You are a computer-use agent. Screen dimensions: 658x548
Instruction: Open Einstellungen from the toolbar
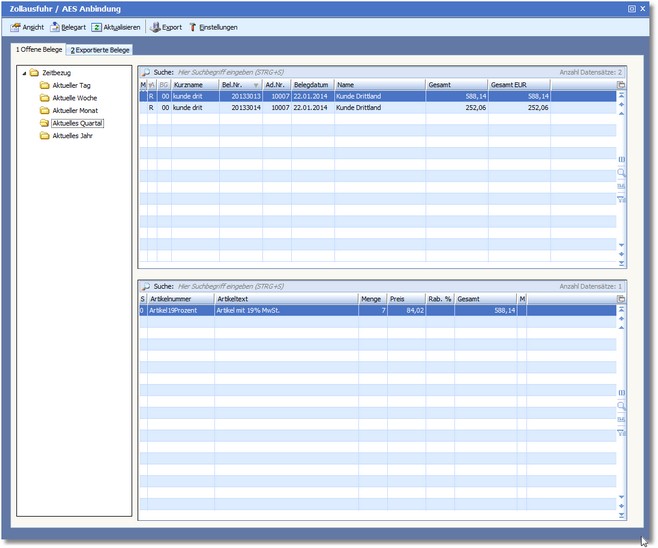[212, 27]
